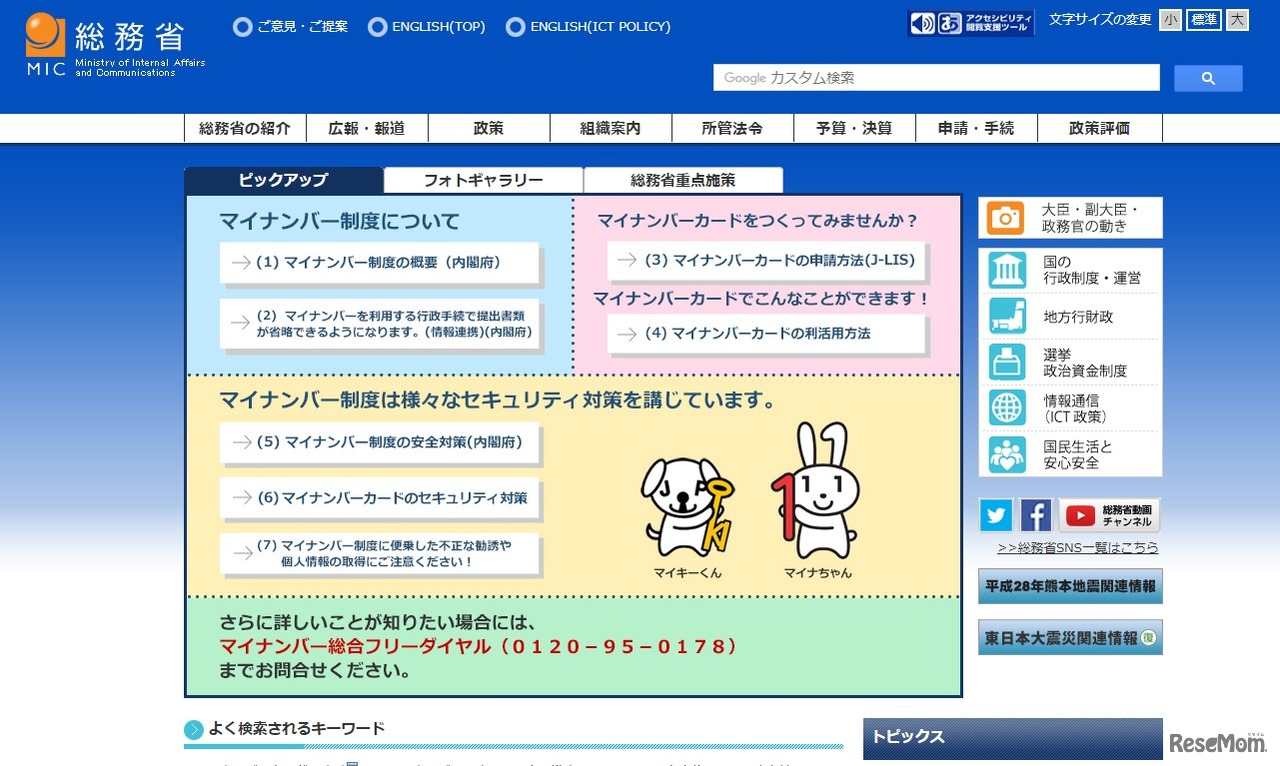Open 地方行財政 via its sidebar icon

[x=1005, y=315]
